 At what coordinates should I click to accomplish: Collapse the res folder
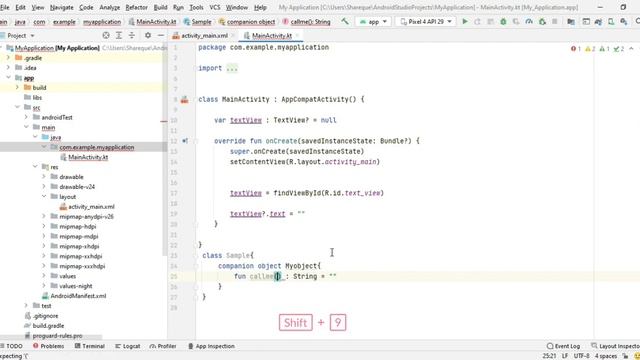(35, 167)
